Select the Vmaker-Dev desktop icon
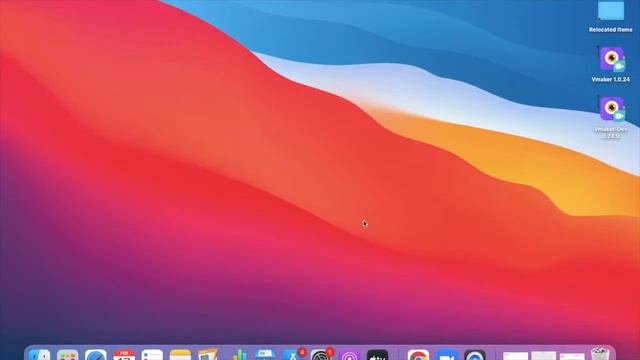This screenshot has height=360, width=640. click(611, 109)
